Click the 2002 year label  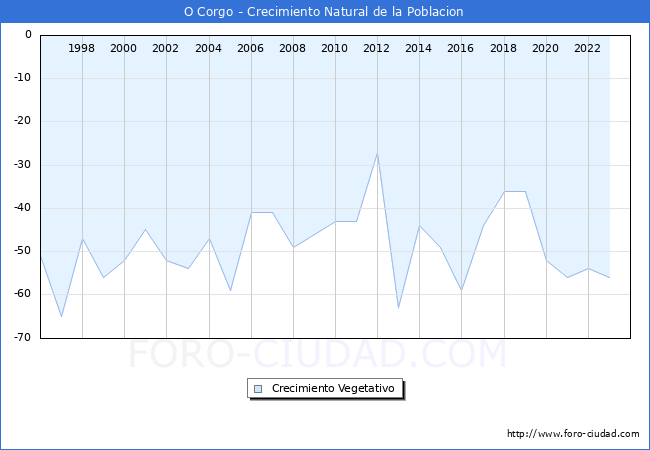coord(165,48)
